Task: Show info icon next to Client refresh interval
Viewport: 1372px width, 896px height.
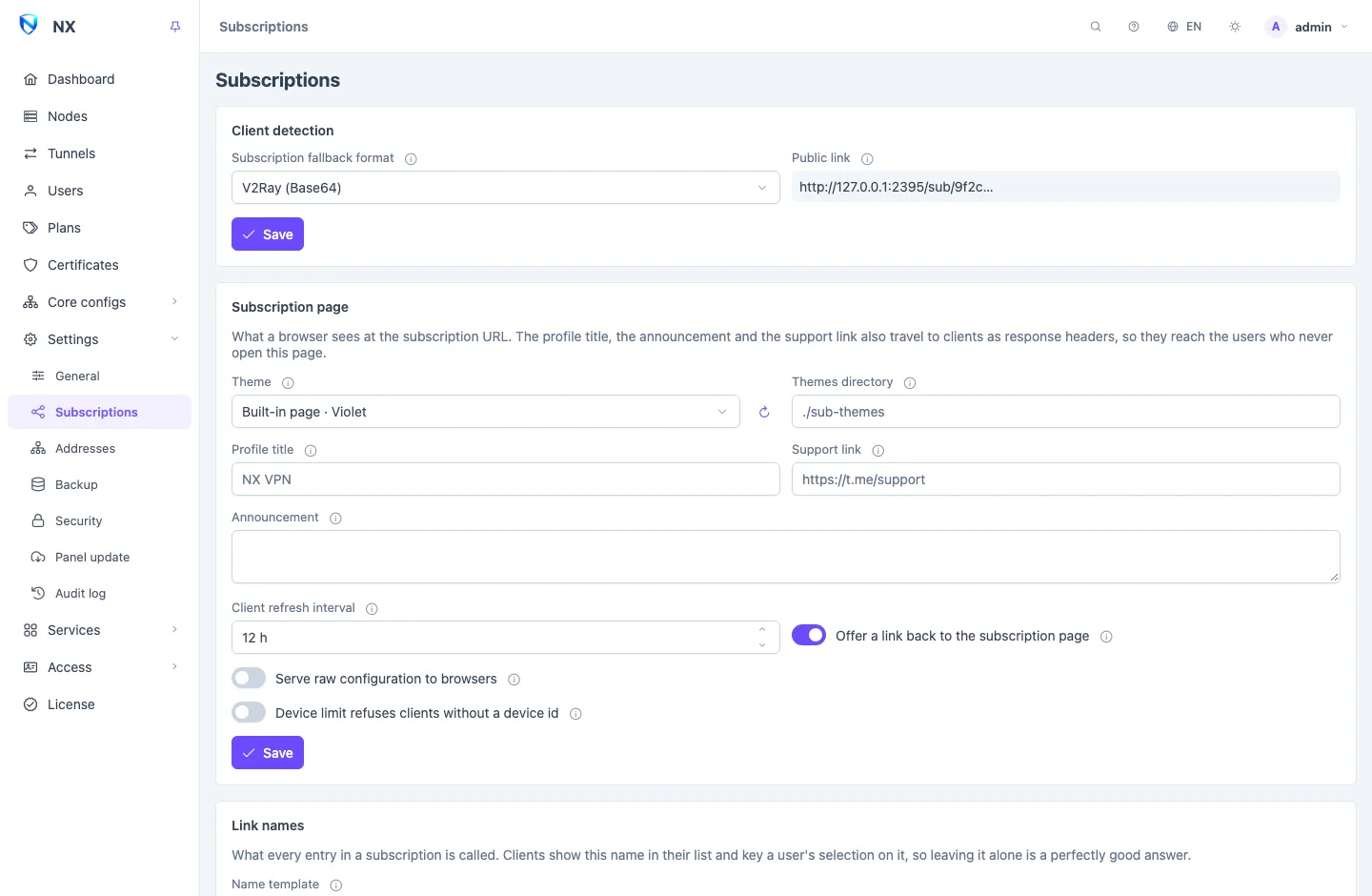Action: point(372,609)
